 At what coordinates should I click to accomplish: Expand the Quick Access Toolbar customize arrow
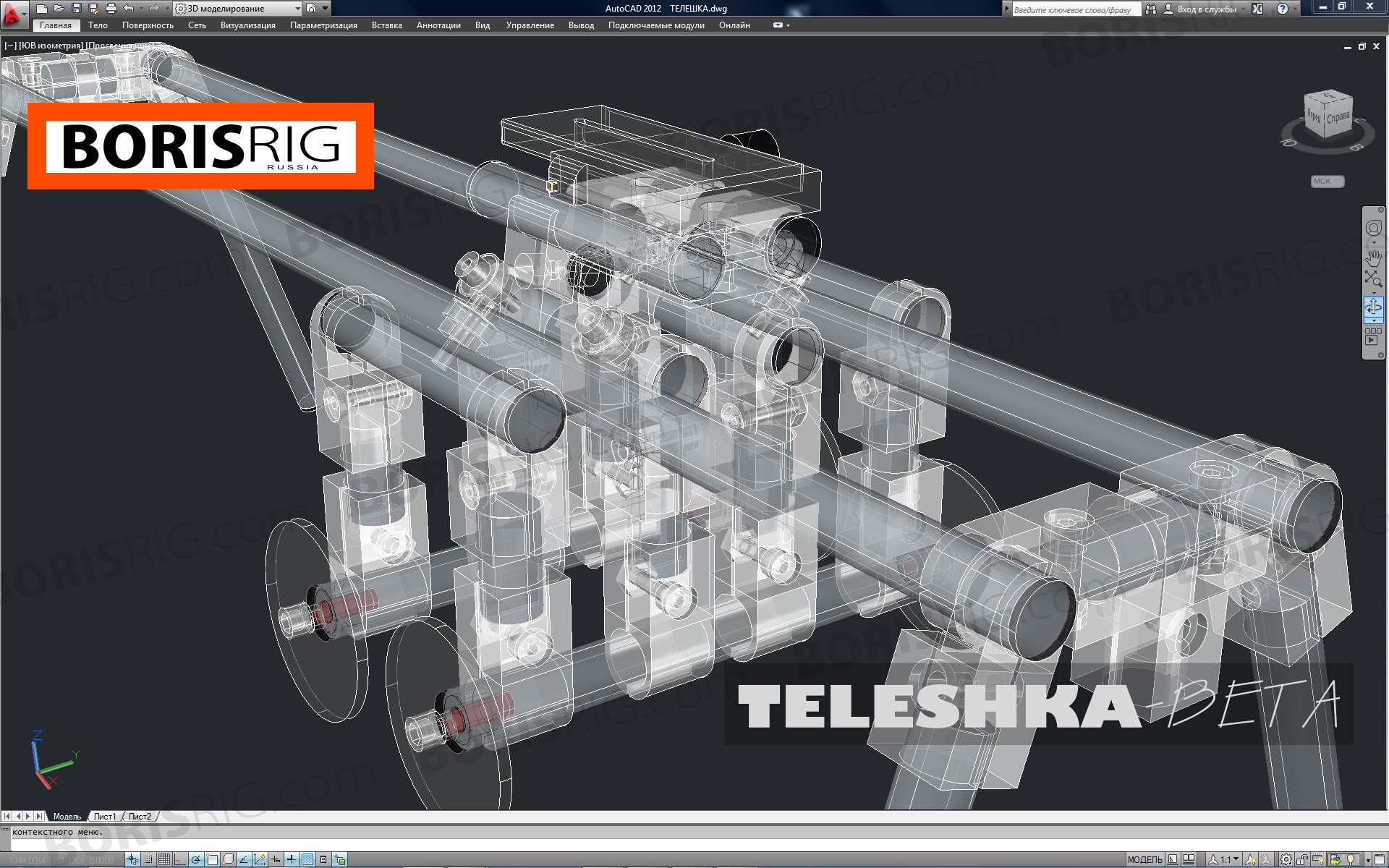pyautogui.click(x=325, y=9)
